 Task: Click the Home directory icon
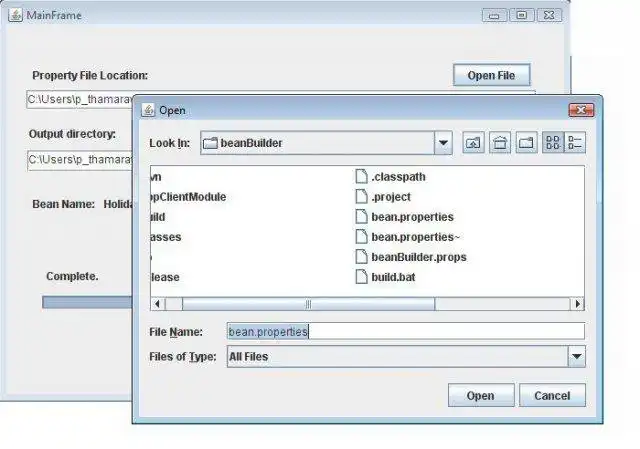(x=500, y=143)
